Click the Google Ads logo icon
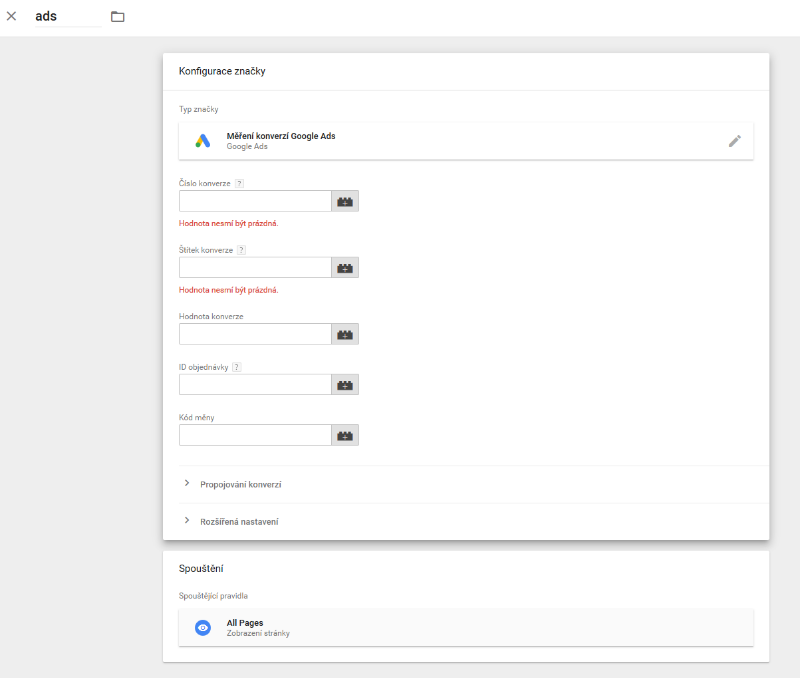This screenshot has height=678, width=800. 203,141
